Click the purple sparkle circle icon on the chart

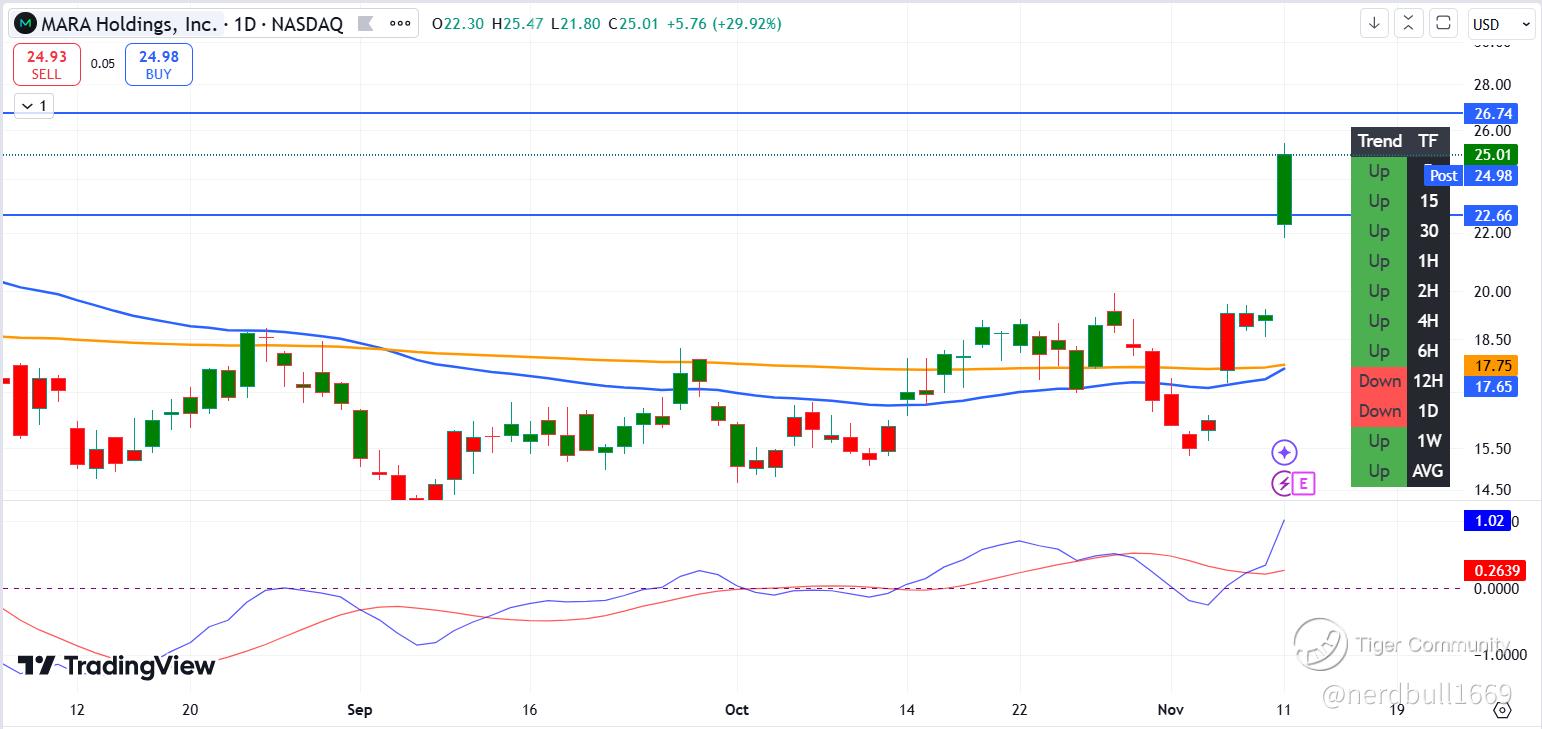(1285, 452)
